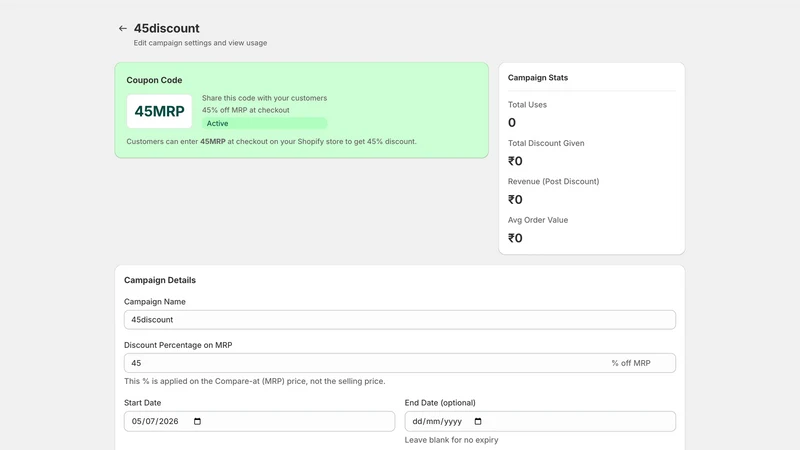Click the ₹0 value under Total Discount Given
The image size is (800, 450).
[515, 161]
